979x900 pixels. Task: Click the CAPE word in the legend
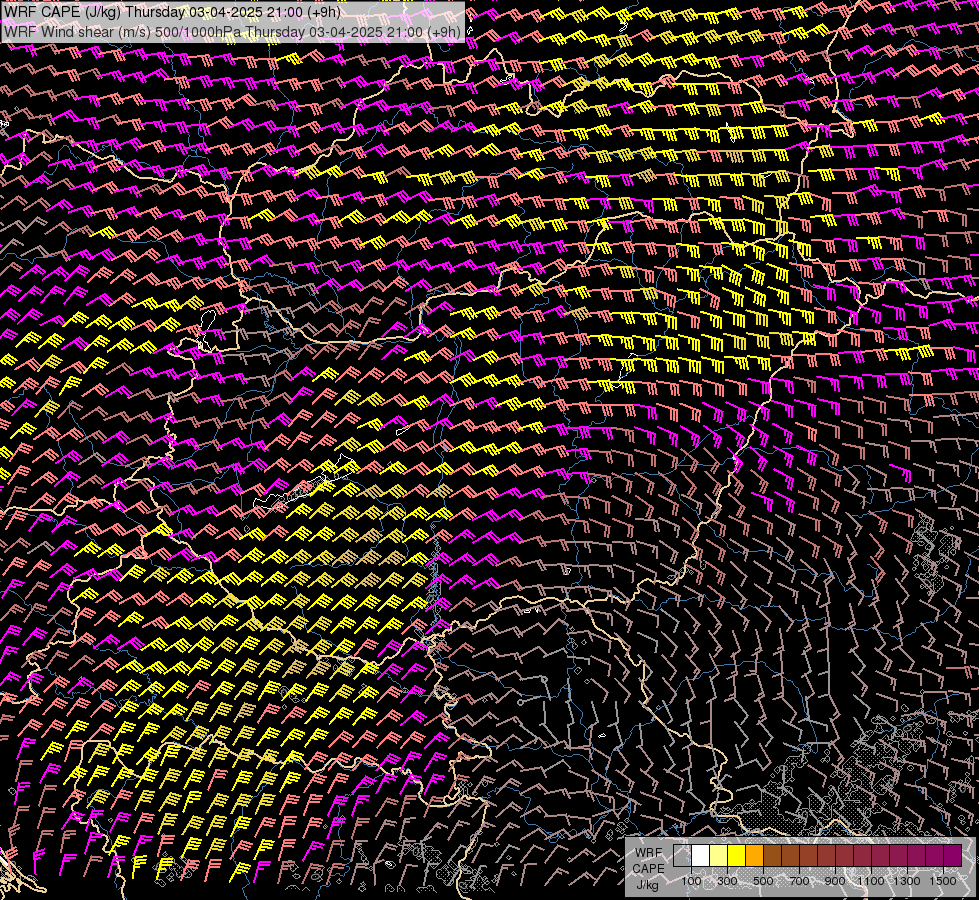[648, 869]
